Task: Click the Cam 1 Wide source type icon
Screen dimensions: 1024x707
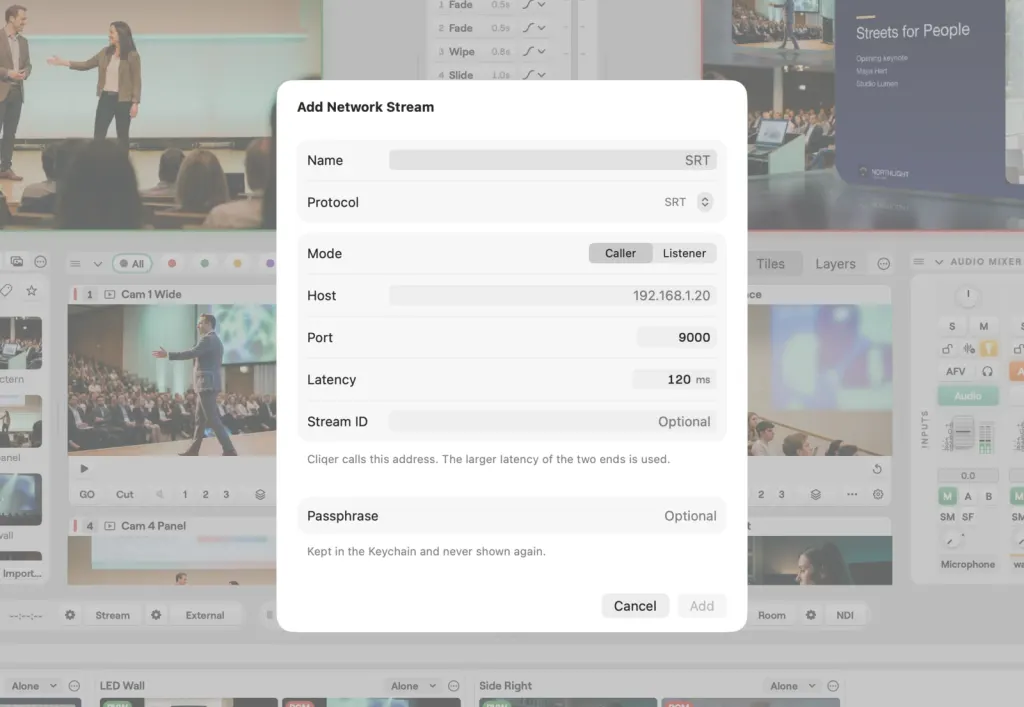Action: tap(110, 294)
